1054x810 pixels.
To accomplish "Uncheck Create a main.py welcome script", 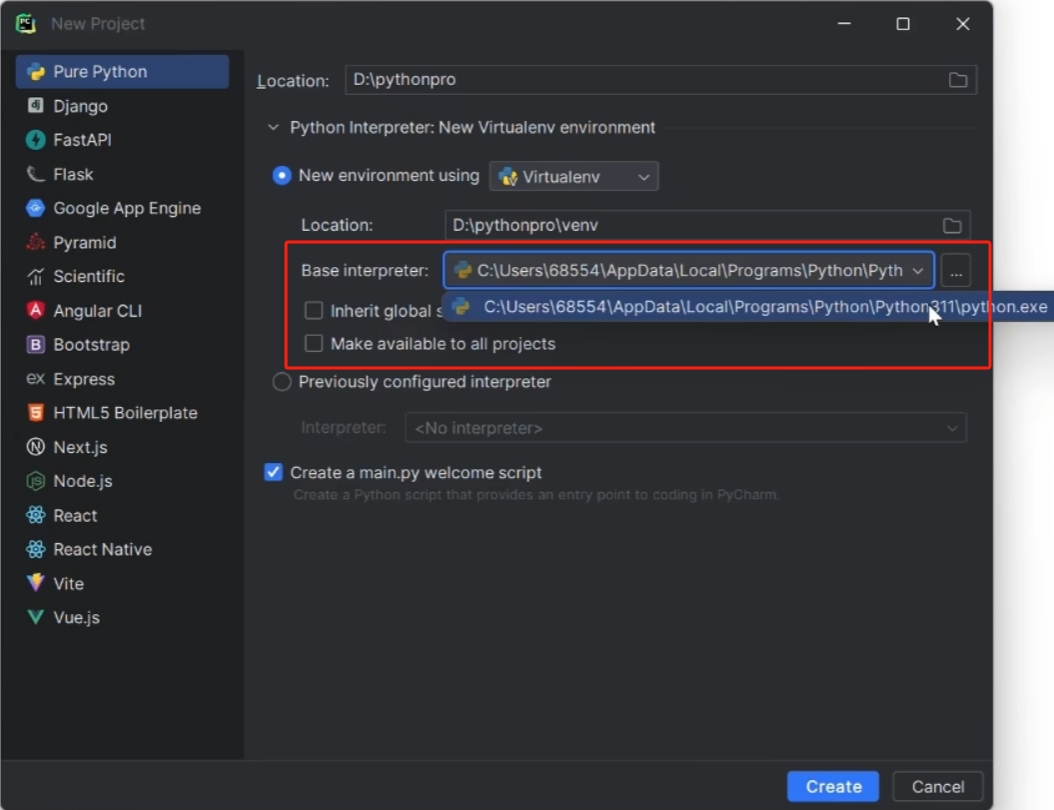I will coord(273,472).
